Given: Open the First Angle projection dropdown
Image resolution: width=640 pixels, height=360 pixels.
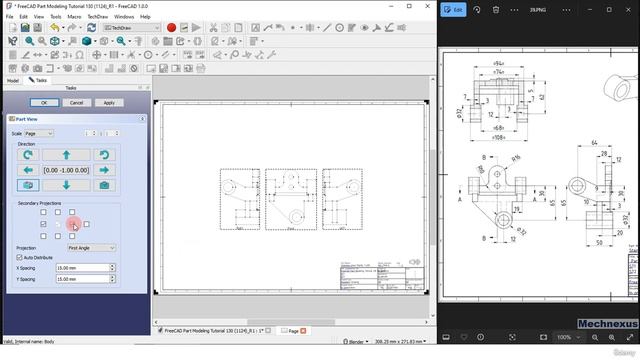Looking at the screenshot, I should click(x=91, y=248).
